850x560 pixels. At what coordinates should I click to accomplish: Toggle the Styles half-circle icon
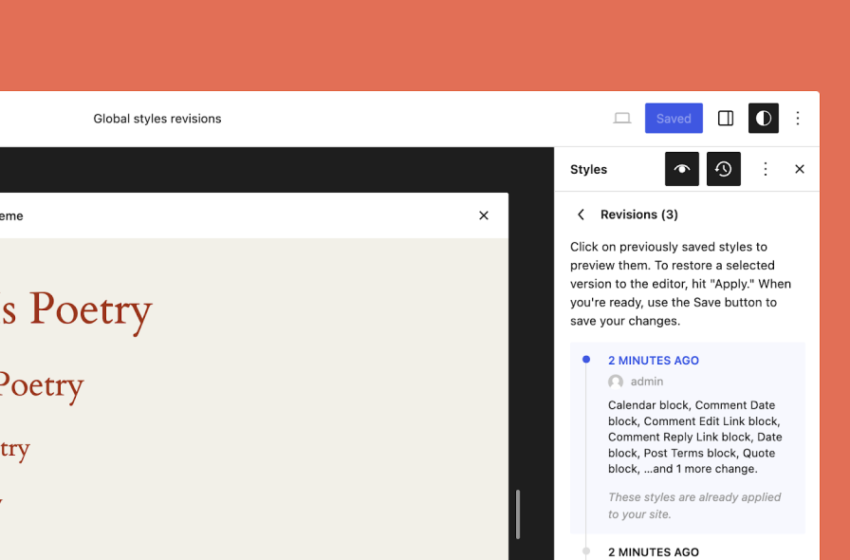(x=763, y=118)
